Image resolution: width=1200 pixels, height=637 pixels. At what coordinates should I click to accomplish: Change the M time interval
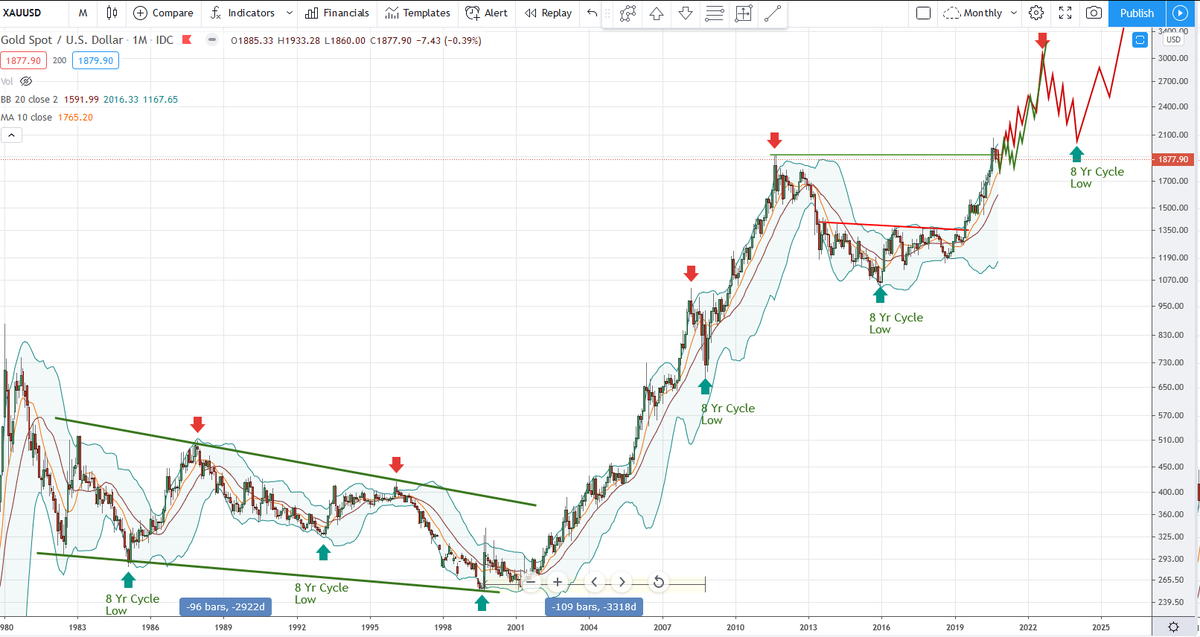[x=82, y=13]
